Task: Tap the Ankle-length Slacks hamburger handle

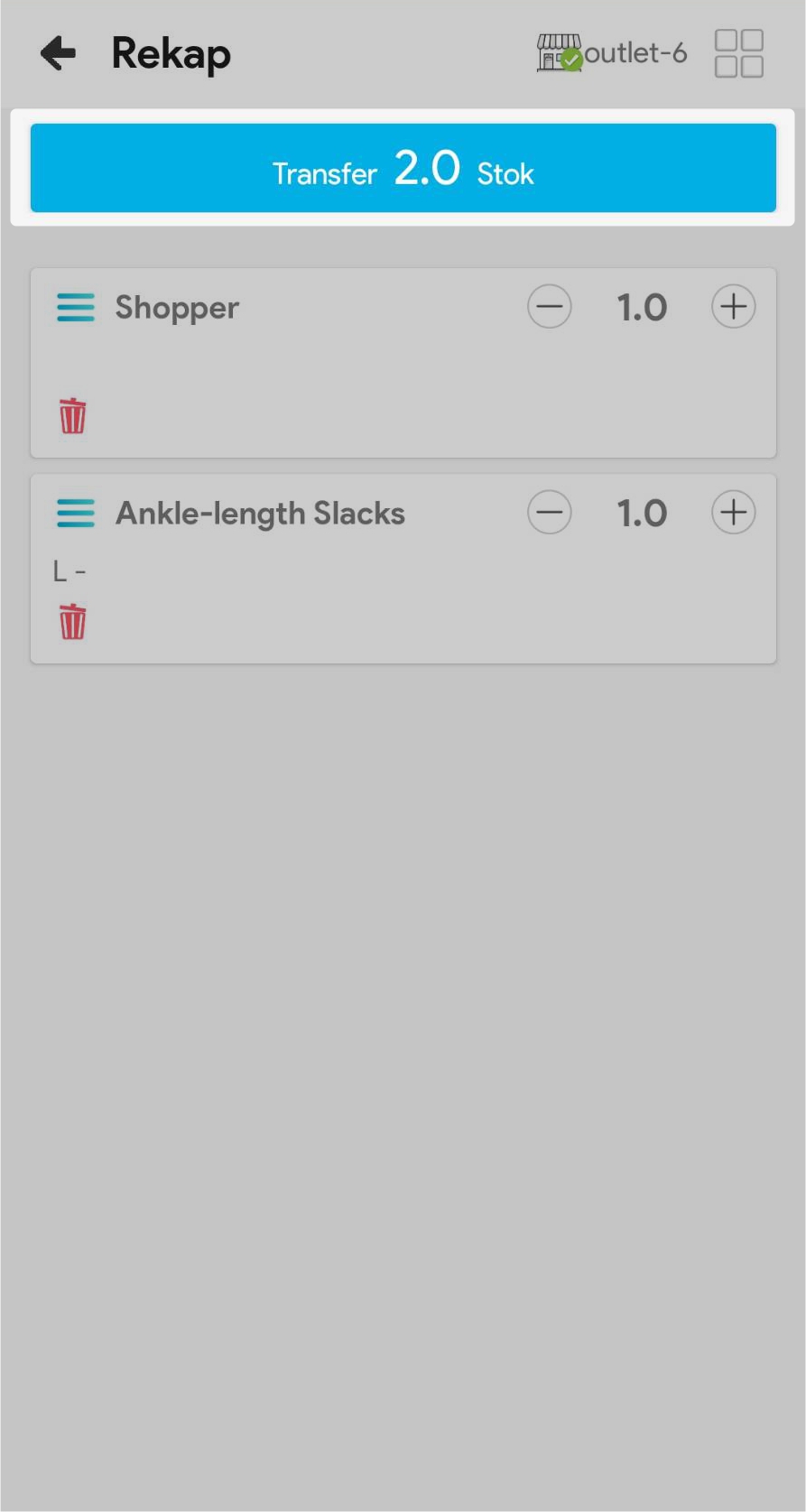Action: pyautogui.click(x=76, y=513)
